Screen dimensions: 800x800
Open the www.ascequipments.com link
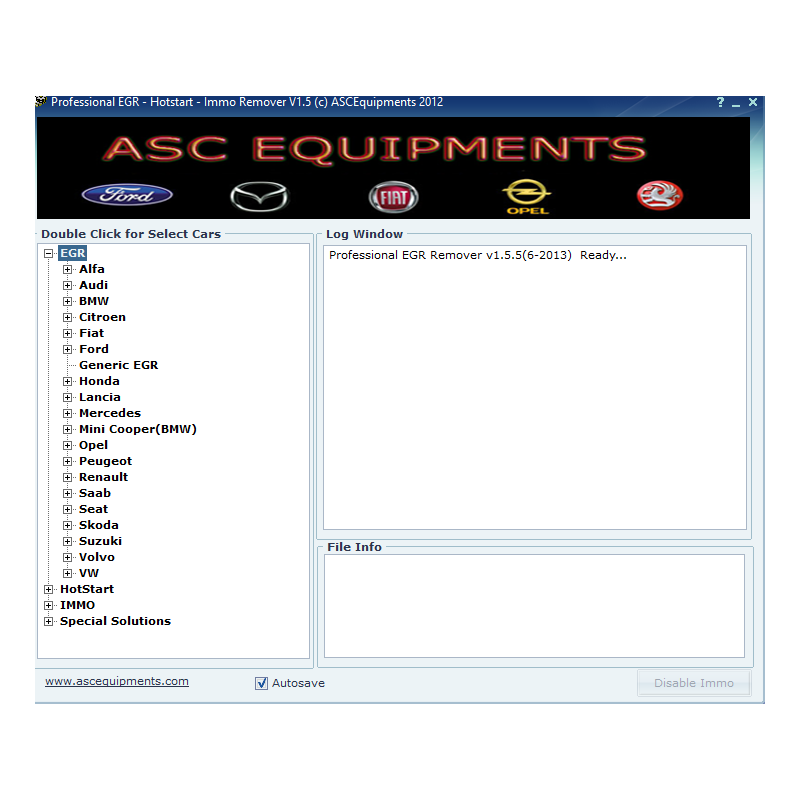117,682
